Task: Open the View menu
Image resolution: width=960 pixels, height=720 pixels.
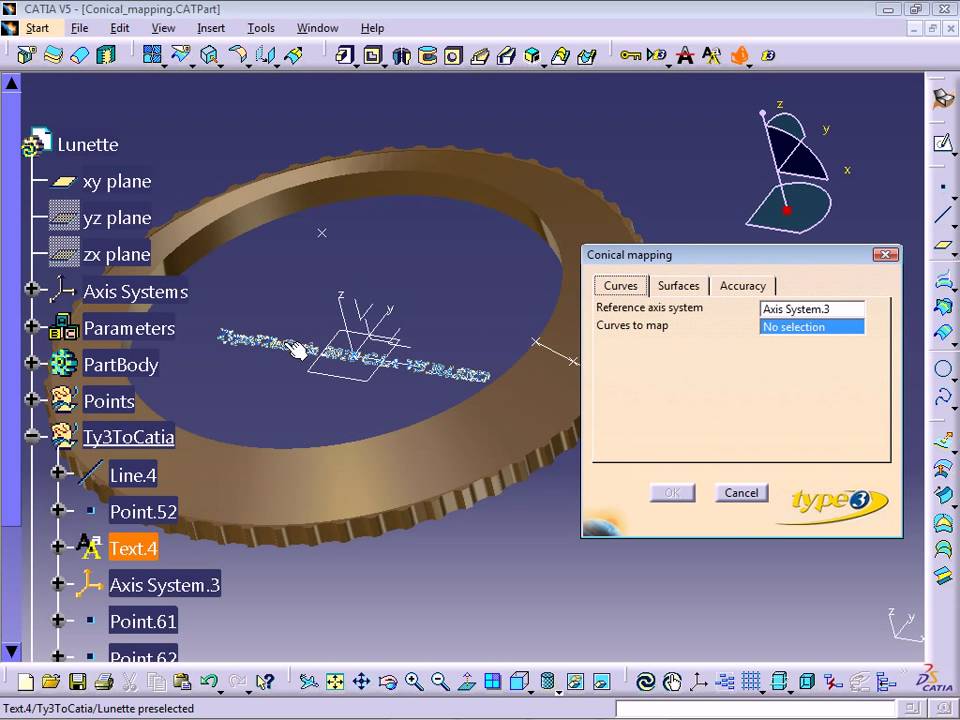Action: pyautogui.click(x=163, y=28)
